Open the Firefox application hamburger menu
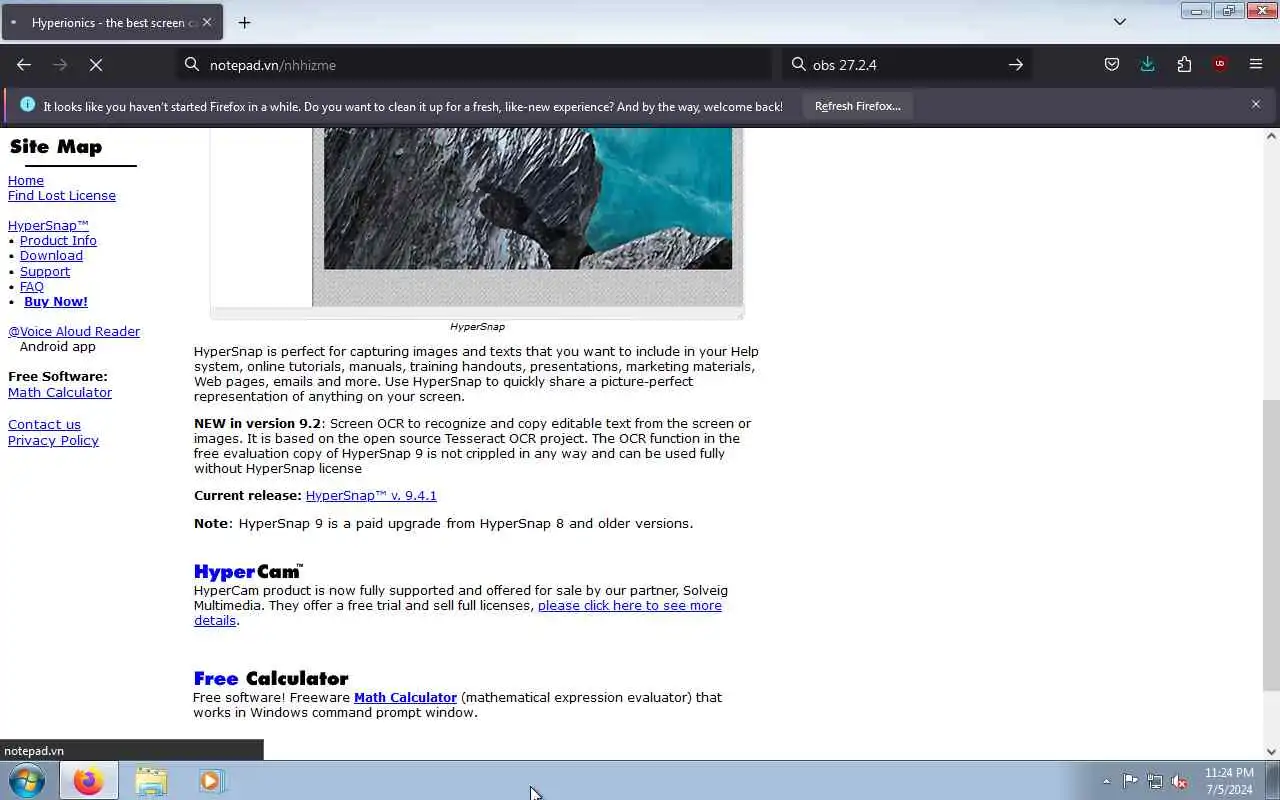This screenshot has height=800, width=1280. (1256, 65)
